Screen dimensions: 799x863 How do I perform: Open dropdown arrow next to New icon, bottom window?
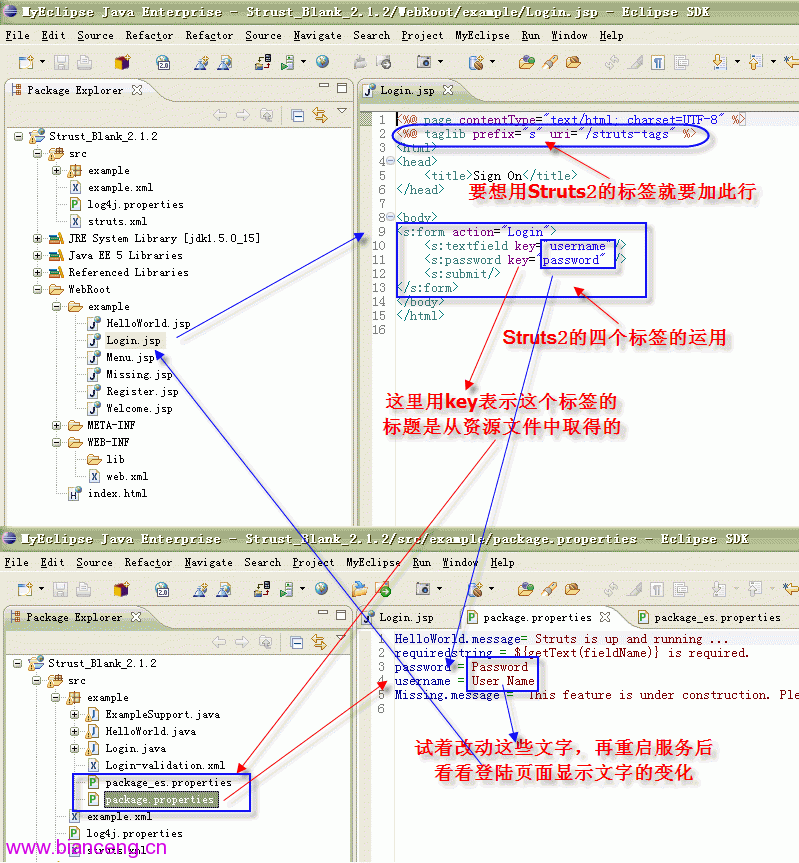41,588
